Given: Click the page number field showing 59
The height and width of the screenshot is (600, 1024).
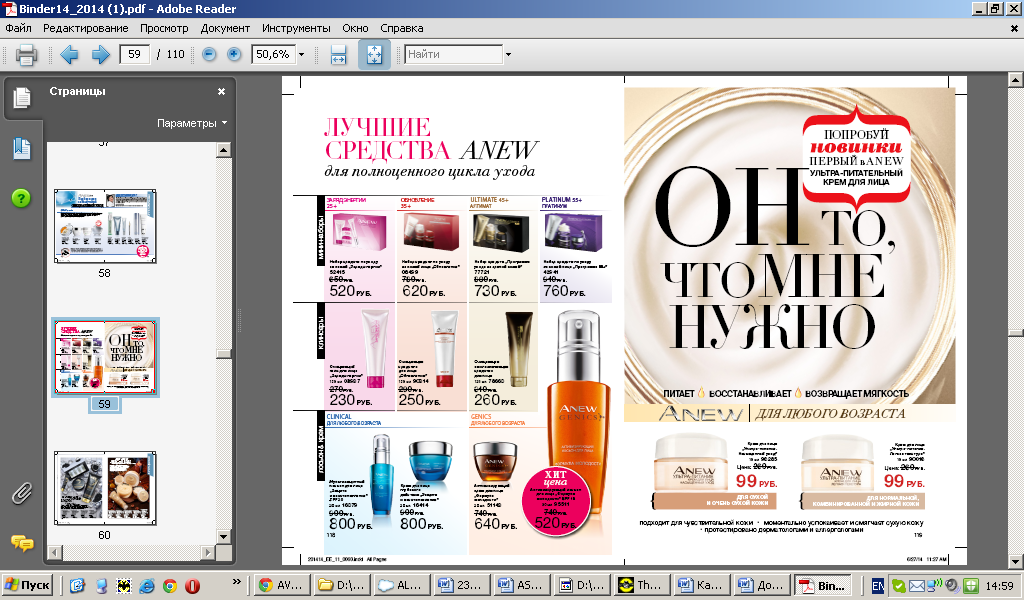Looking at the screenshot, I should 135,54.
